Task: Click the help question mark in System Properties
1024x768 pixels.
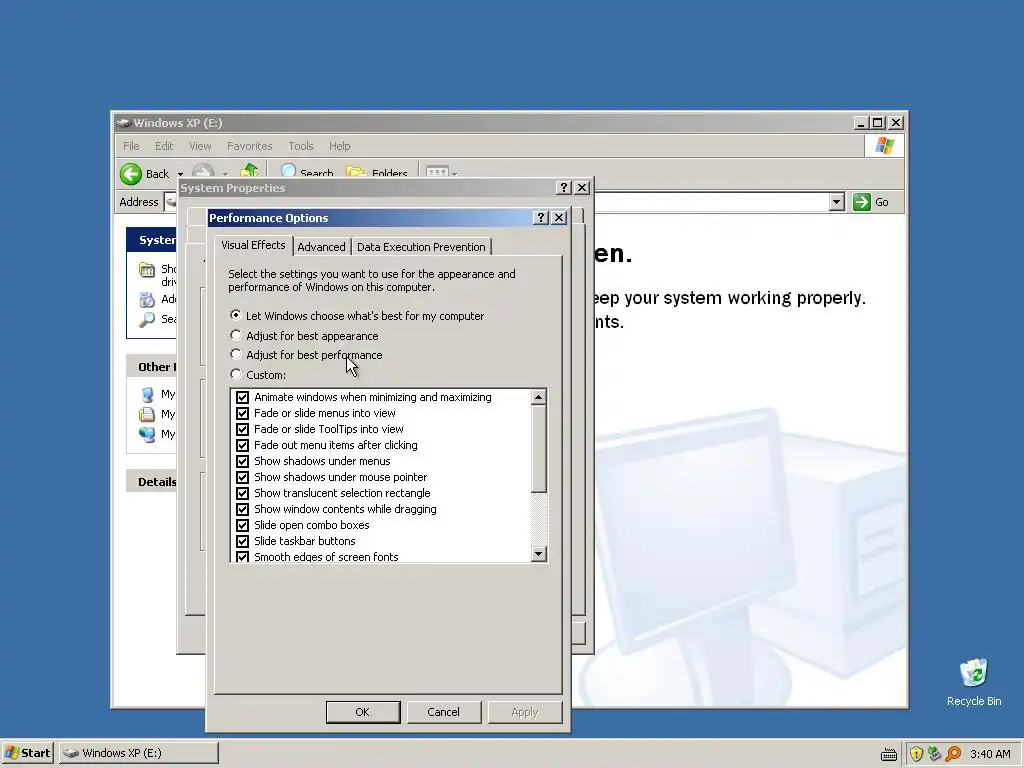Action: pos(564,187)
